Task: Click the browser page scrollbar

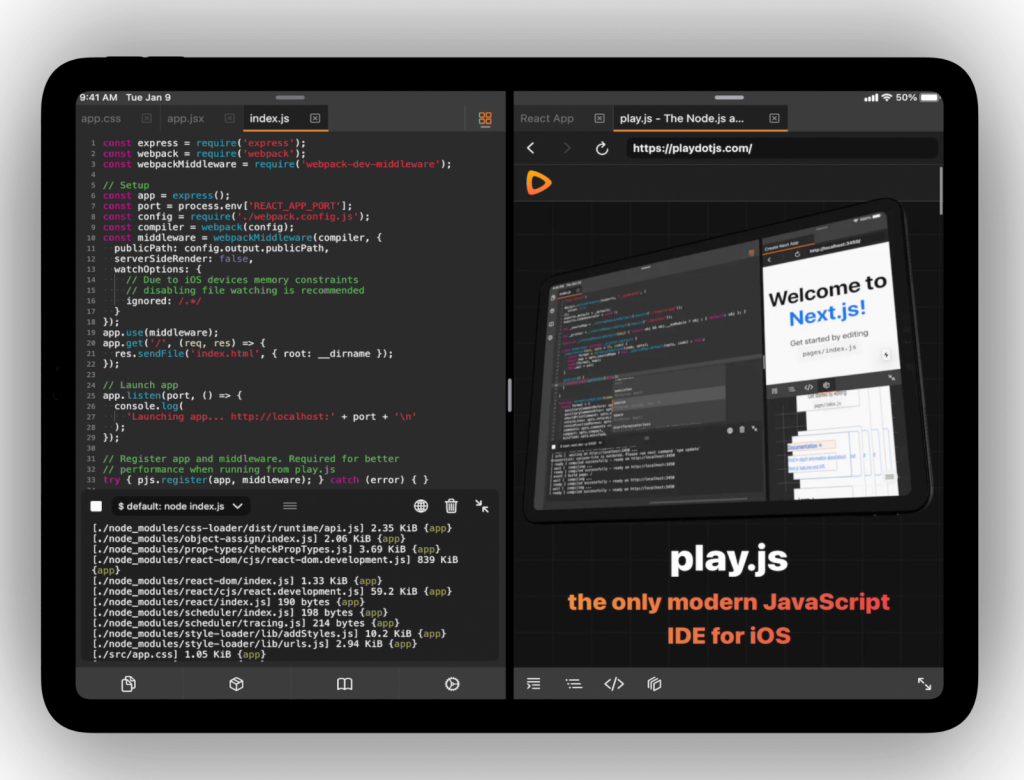Action: (x=940, y=191)
